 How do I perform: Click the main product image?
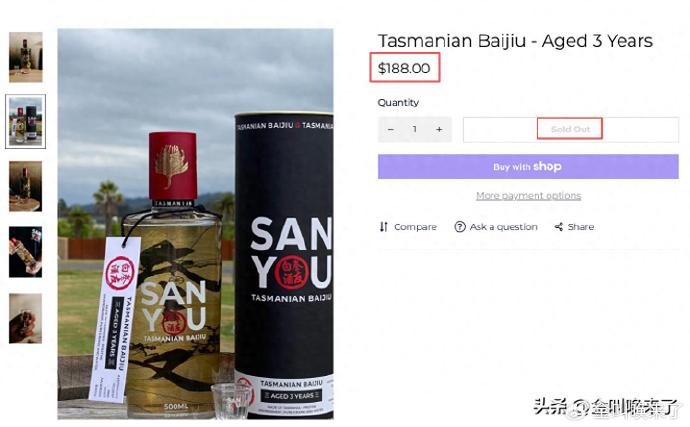point(195,224)
